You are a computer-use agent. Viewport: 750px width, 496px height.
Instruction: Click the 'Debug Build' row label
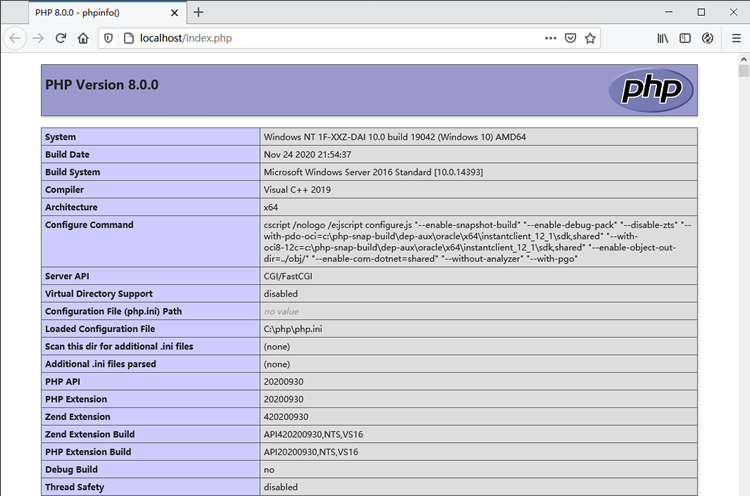pyautogui.click(x=71, y=470)
